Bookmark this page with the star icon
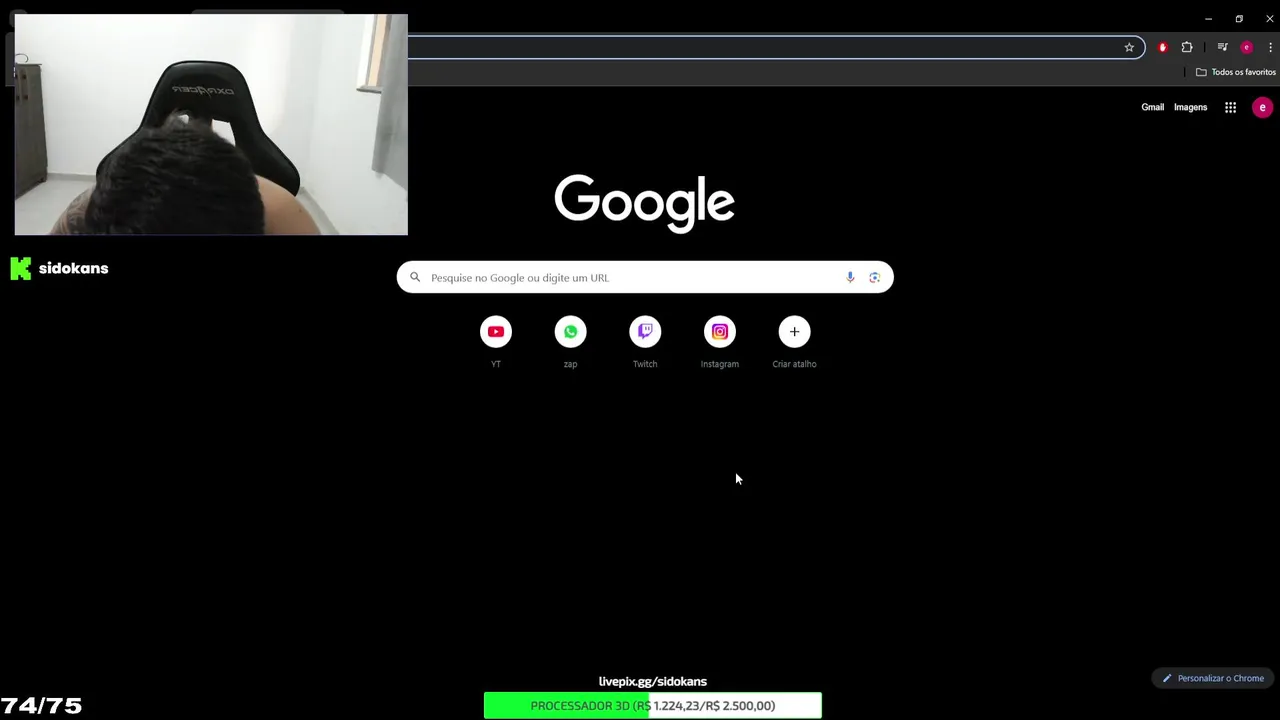Viewport: 1280px width, 720px height. (1129, 47)
